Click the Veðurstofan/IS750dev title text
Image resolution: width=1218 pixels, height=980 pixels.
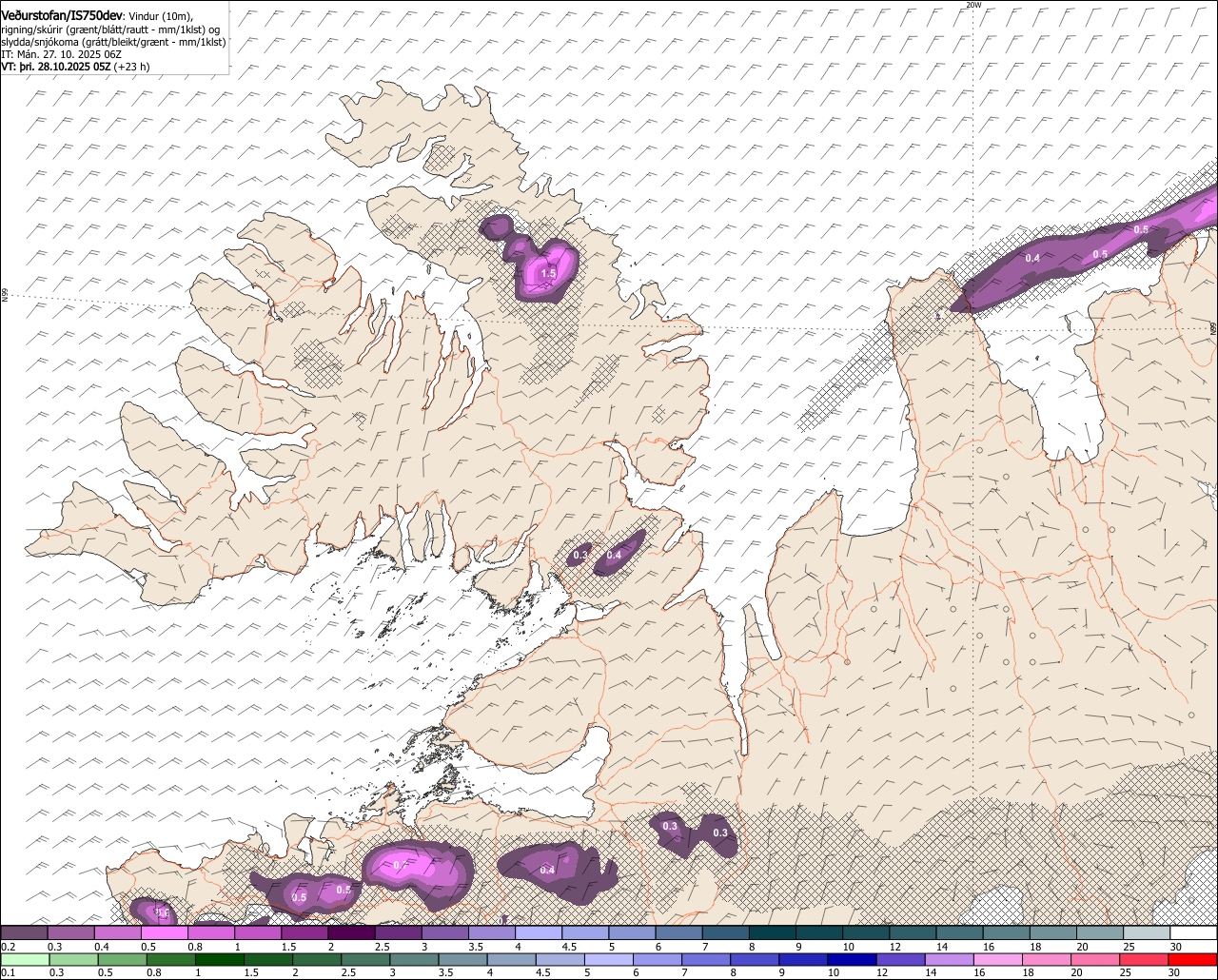pyautogui.click(x=62, y=16)
